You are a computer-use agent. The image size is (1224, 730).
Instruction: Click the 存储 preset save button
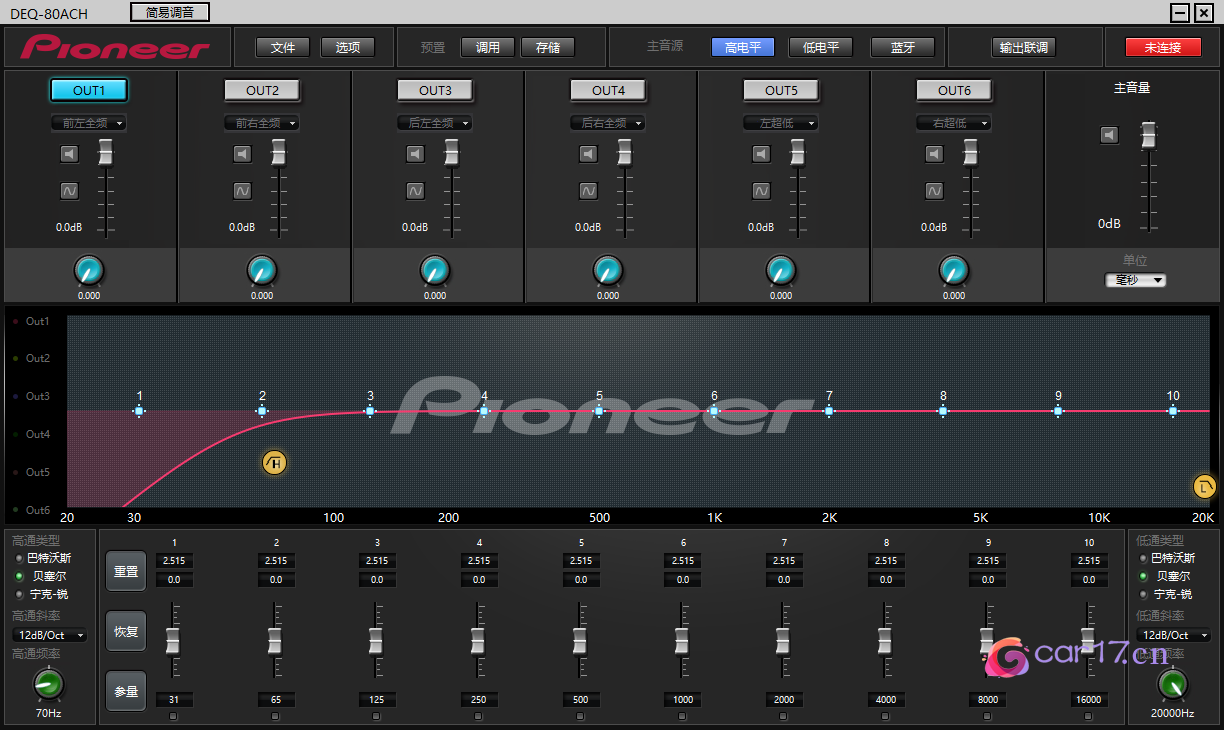[548, 47]
